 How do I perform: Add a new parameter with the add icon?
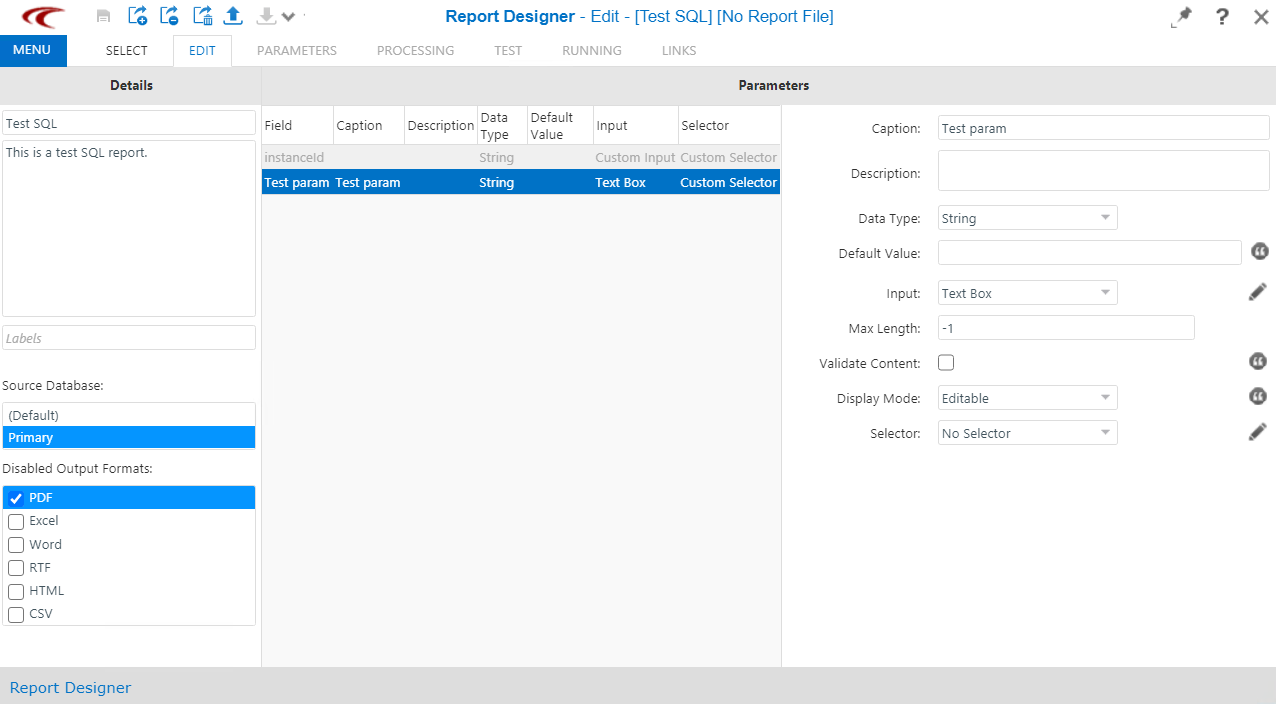tap(137, 16)
